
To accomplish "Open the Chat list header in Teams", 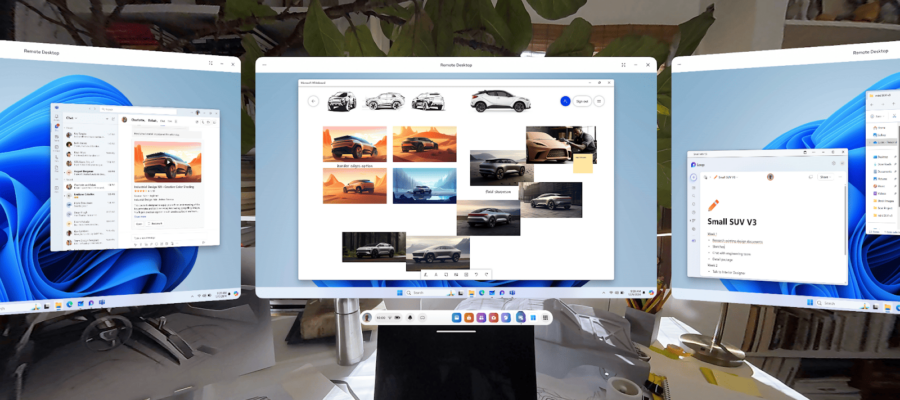I will (x=71, y=118).
